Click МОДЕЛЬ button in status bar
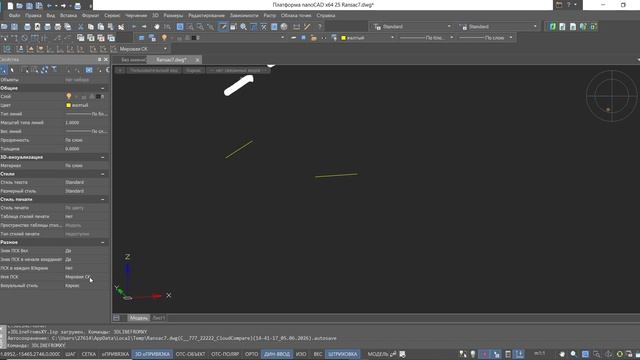 coord(378,354)
